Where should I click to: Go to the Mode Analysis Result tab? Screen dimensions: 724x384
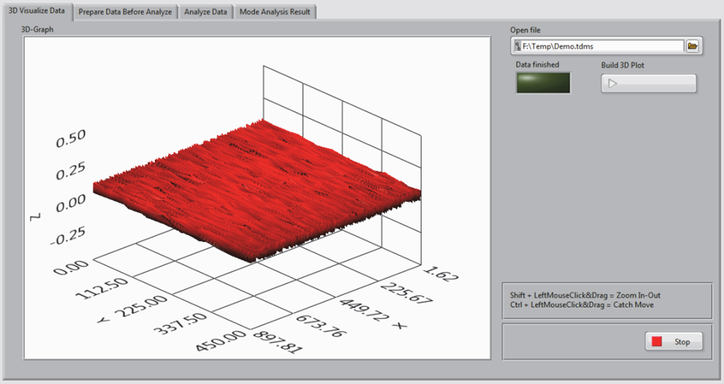pos(275,12)
